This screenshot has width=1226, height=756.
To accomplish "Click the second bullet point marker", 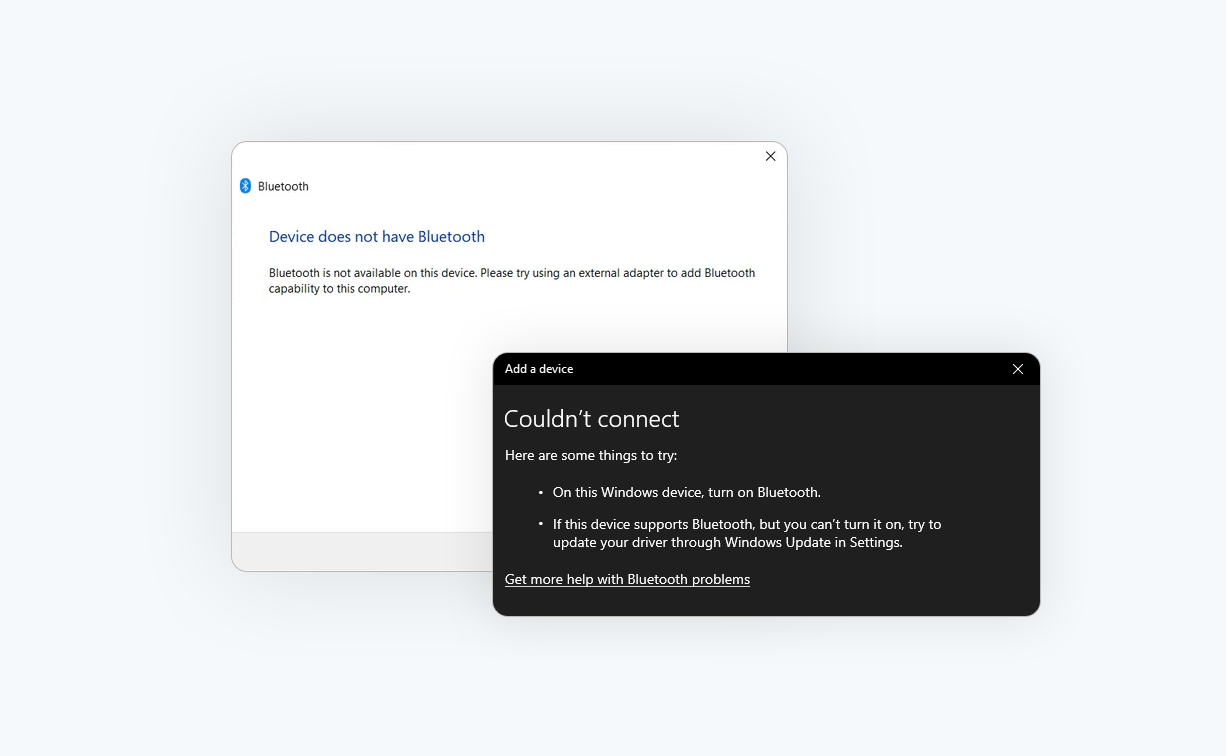I will coord(541,524).
